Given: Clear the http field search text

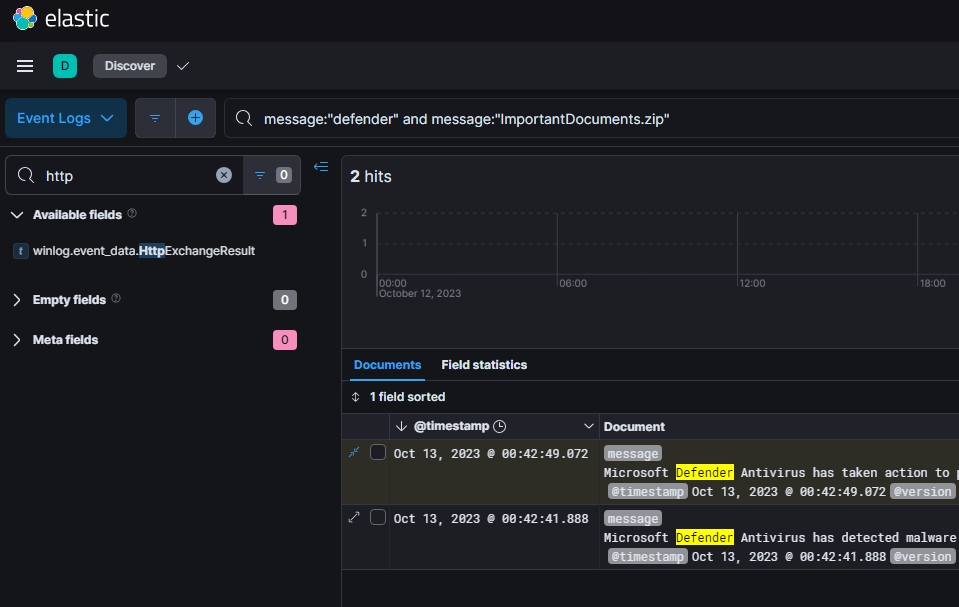Looking at the screenshot, I should (x=224, y=175).
